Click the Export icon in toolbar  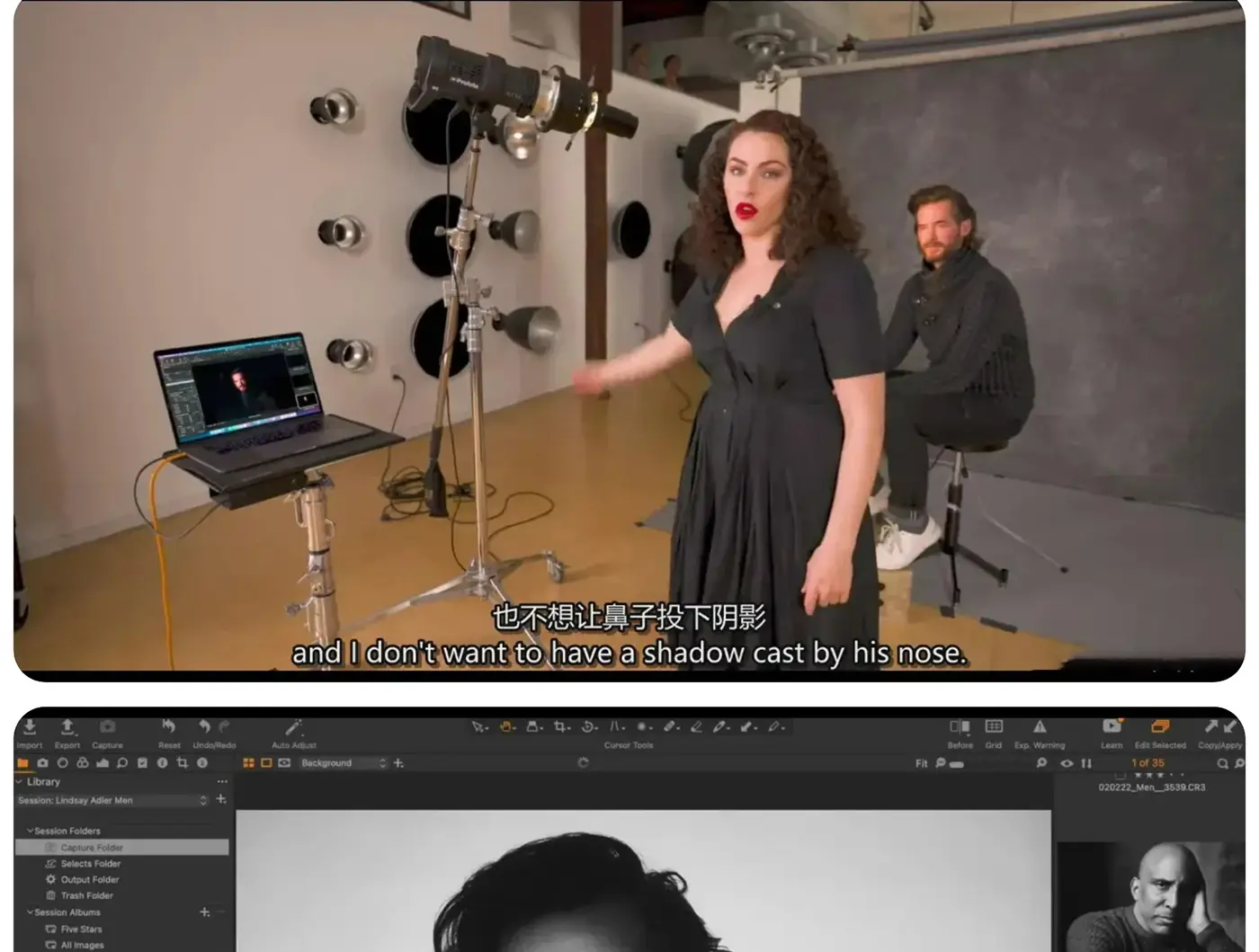pyautogui.click(x=67, y=727)
